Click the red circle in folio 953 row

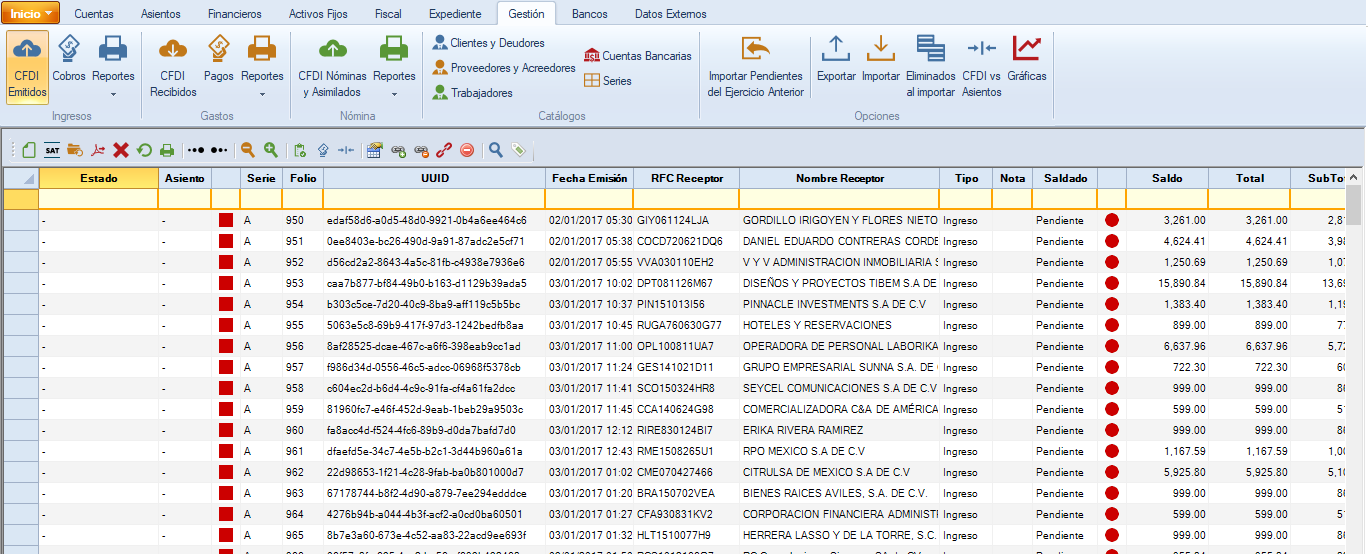tap(1112, 283)
